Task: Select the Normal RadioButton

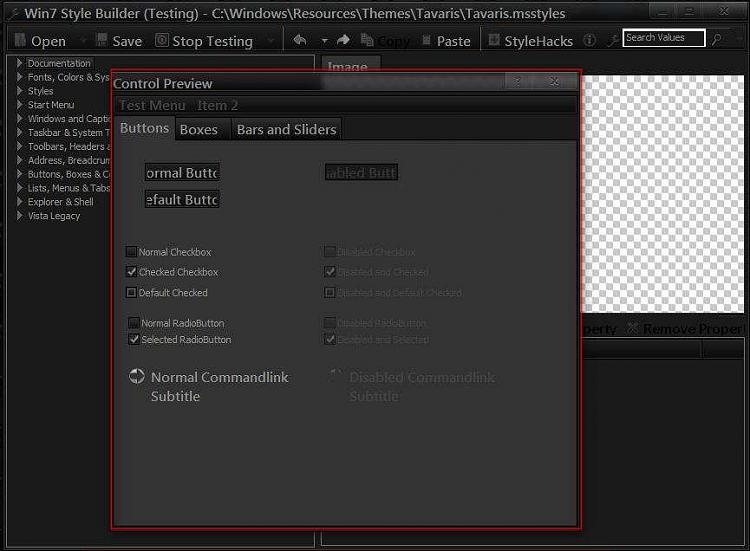Action: coord(134,323)
